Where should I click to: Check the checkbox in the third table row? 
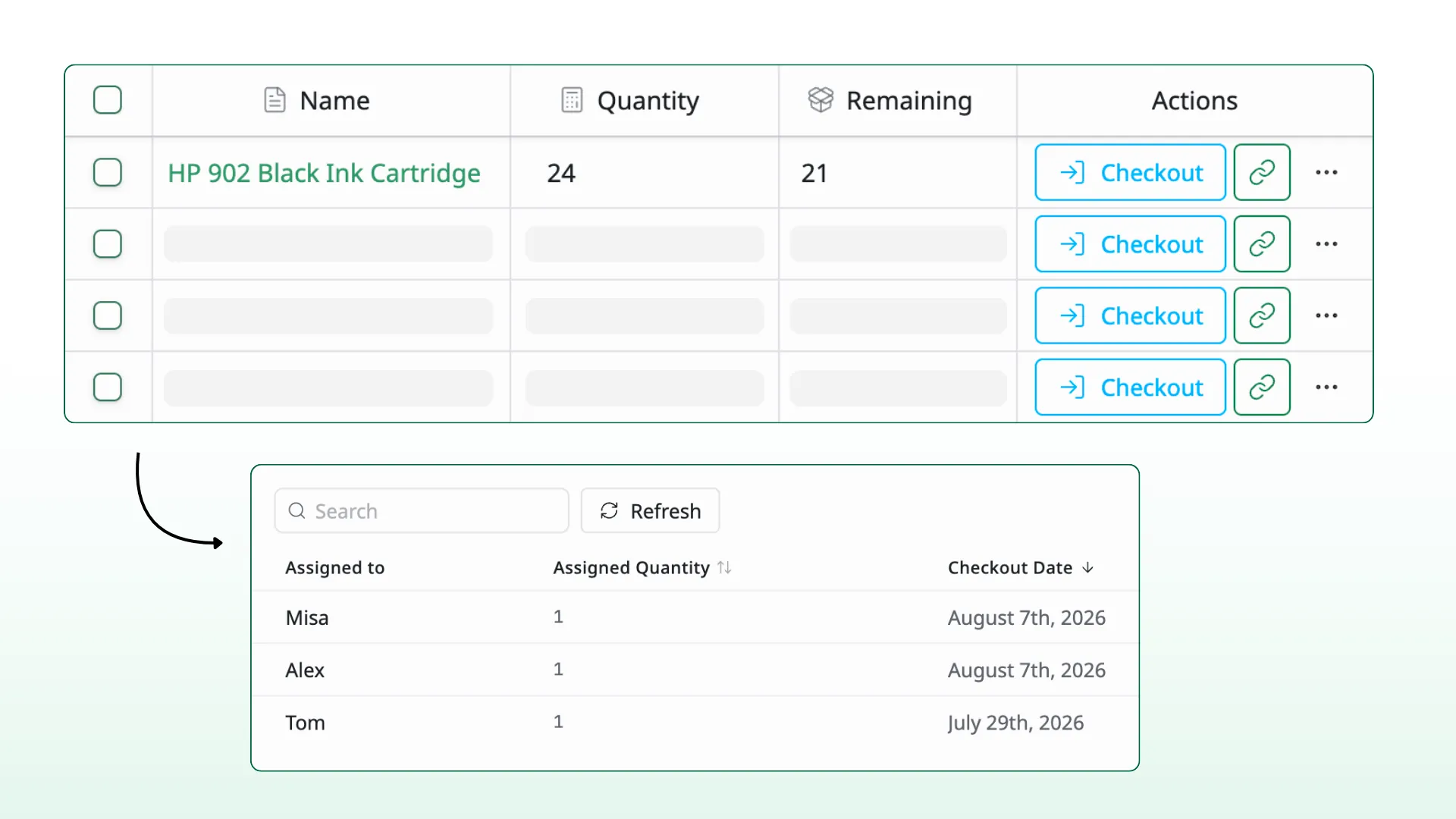tap(108, 315)
